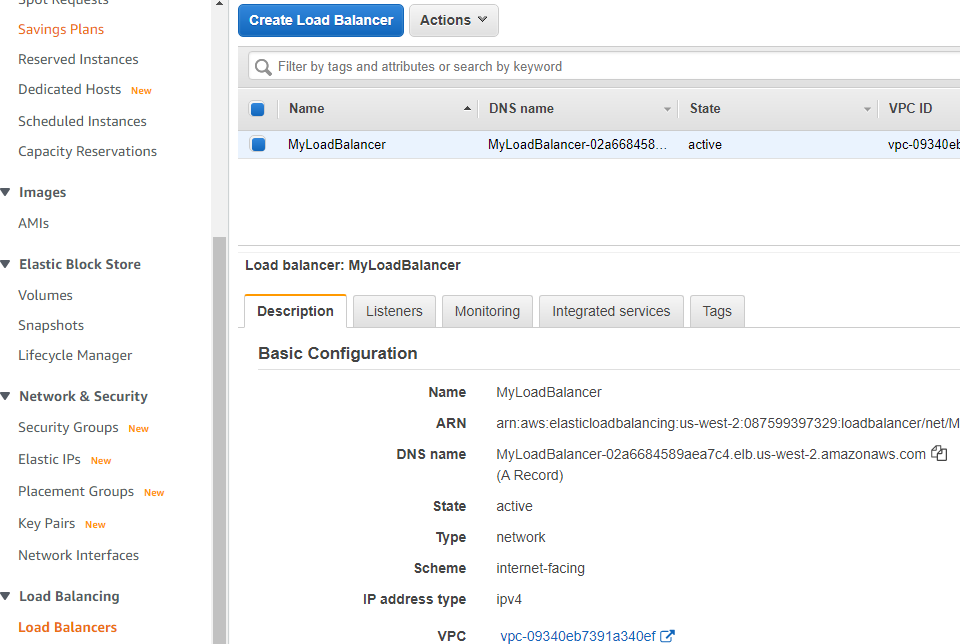Open Security Groups in the sidebar
The width and height of the screenshot is (960, 644).
[x=68, y=427]
